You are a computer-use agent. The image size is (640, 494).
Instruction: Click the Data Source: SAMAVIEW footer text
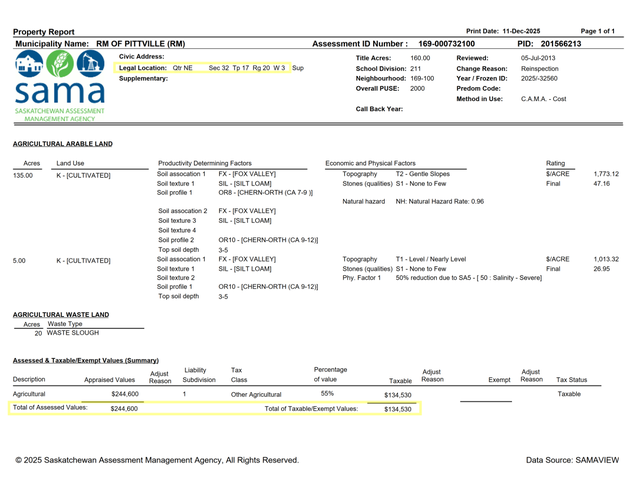point(572,459)
